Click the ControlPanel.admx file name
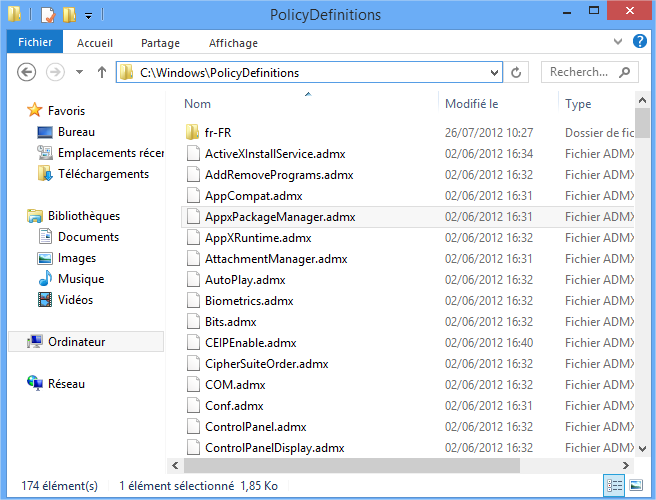This screenshot has width=656, height=500. pyautogui.click(x=256, y=427)
